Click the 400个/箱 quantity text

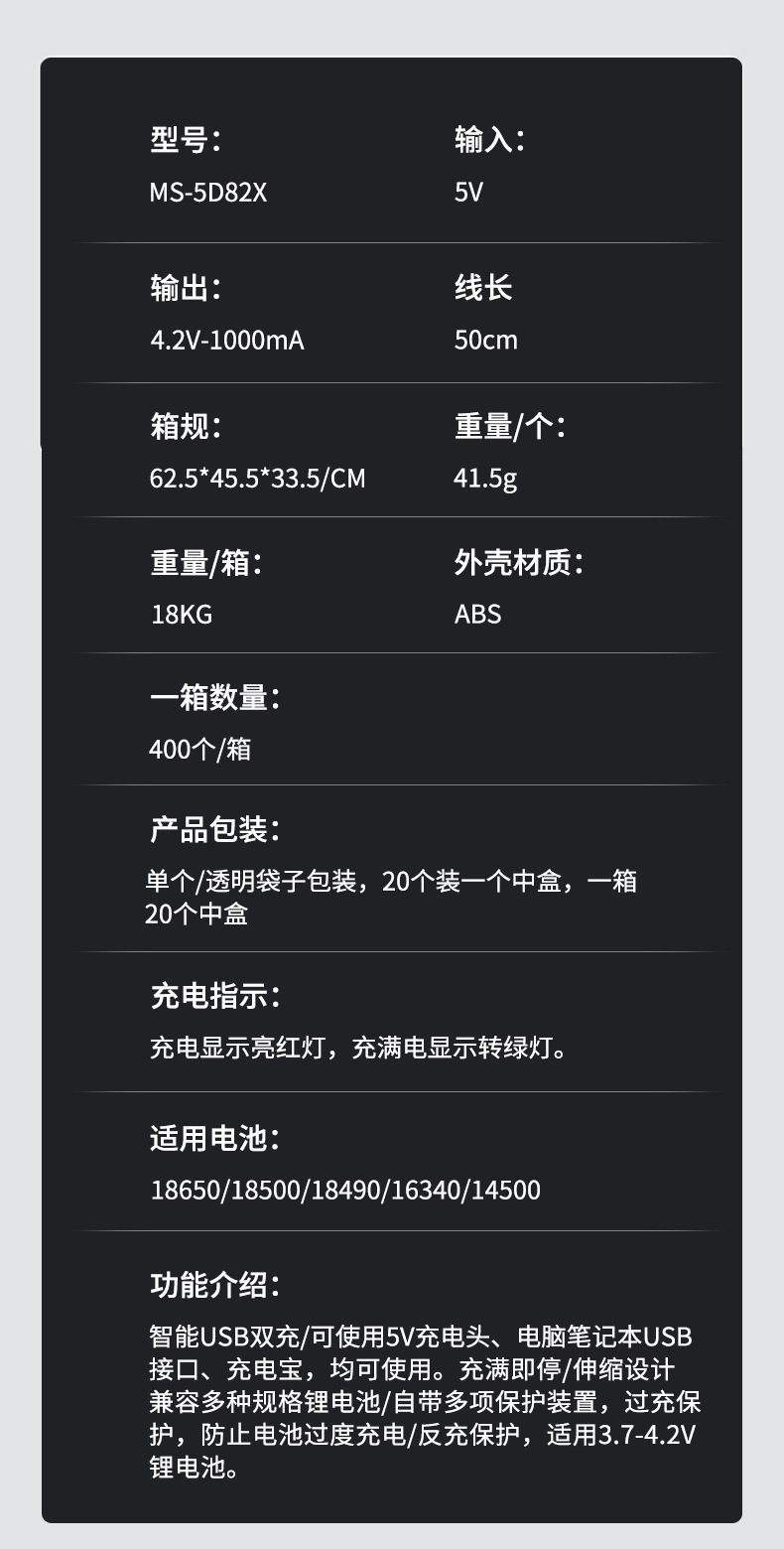point(200,749)
